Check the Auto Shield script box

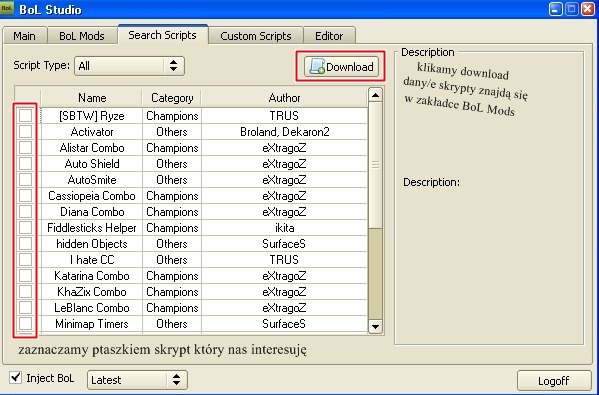26,164
